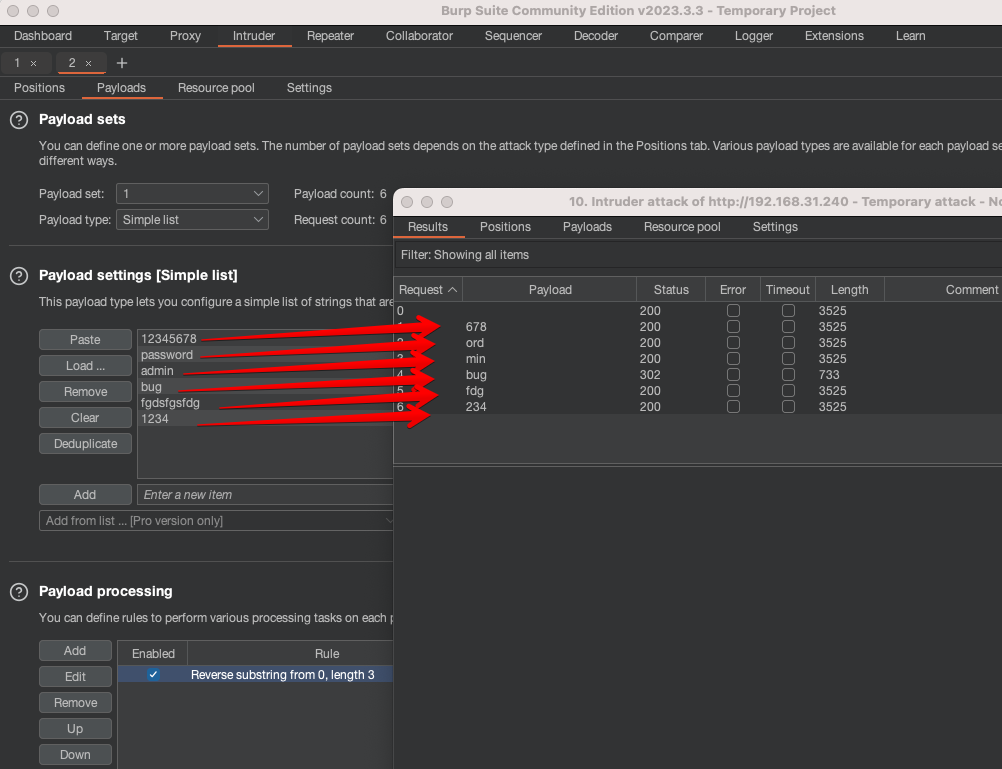Expand Add from list dropdown
This screenshot has height=769, width=1002.
tap(216, 521)
